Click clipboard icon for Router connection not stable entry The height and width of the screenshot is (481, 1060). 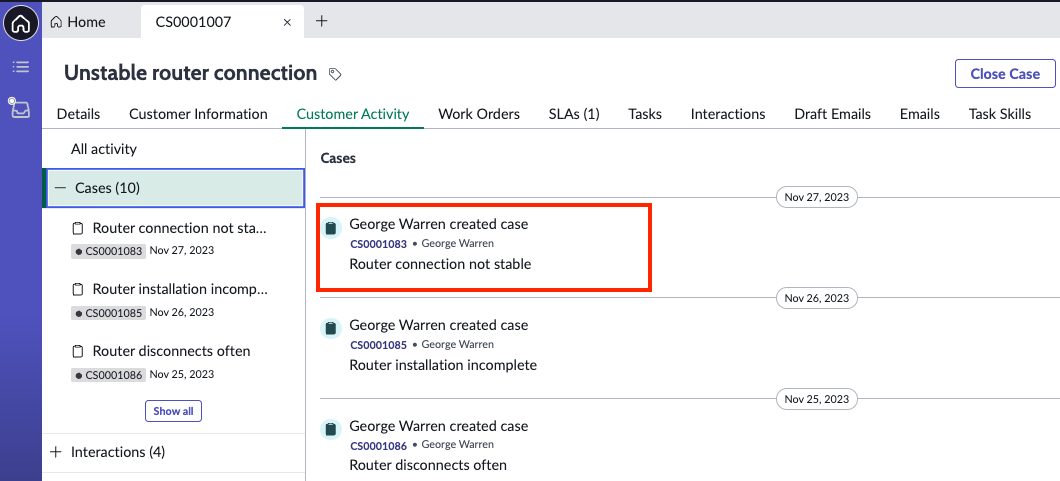(330, 228)
